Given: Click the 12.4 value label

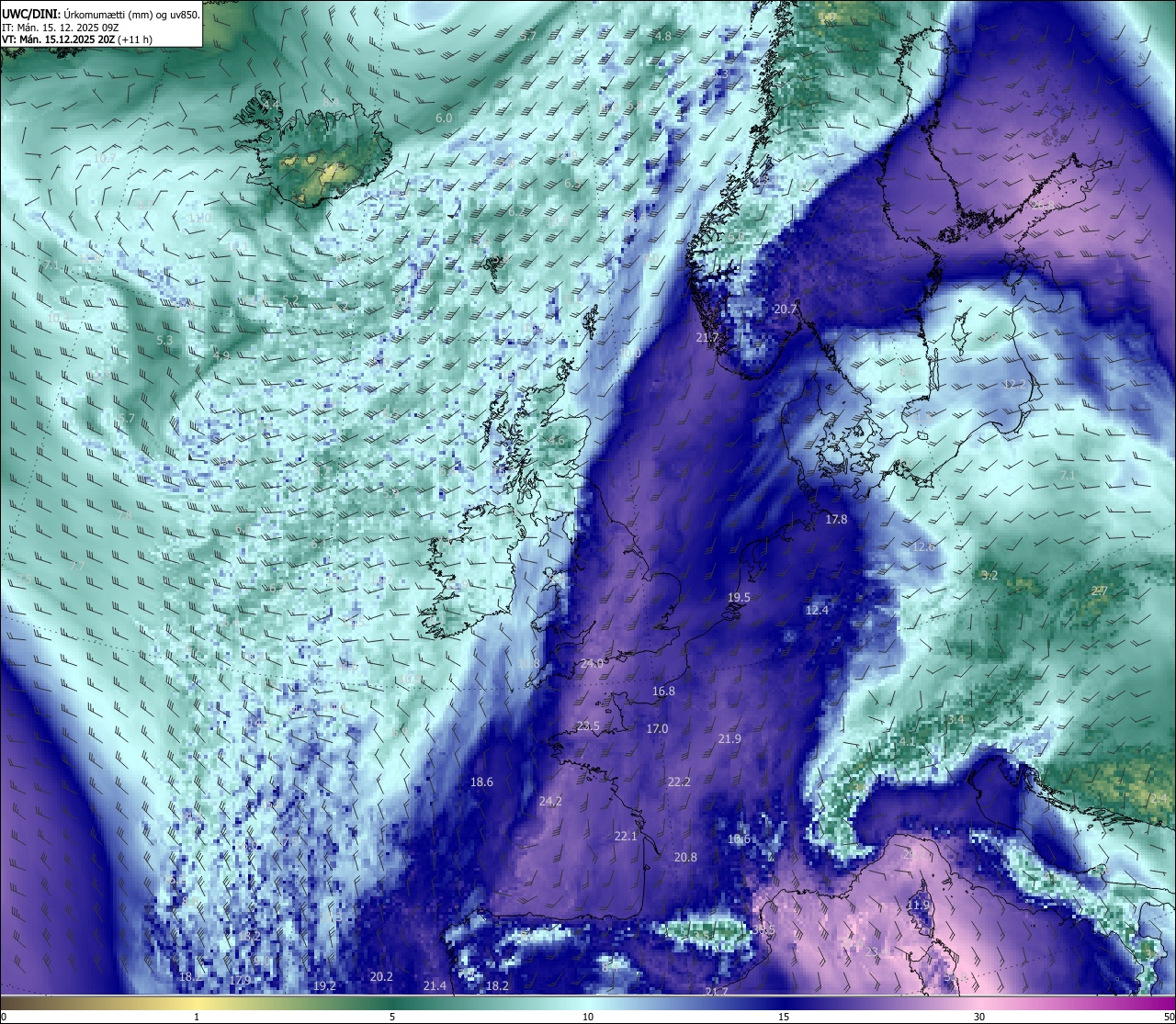Looking at the screenshot, I should tap(817, 611).
